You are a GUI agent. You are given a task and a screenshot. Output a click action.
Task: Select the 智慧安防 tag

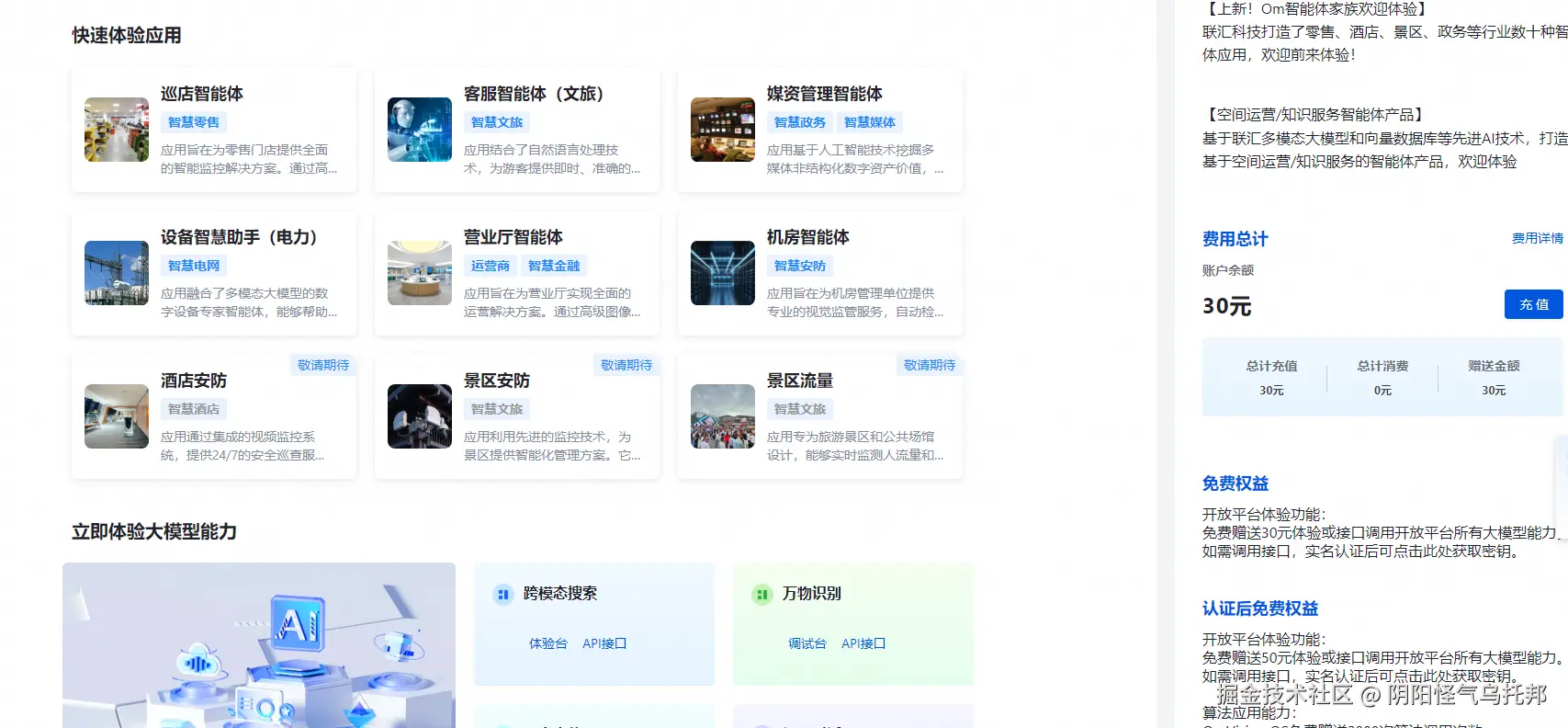[800, 266]
